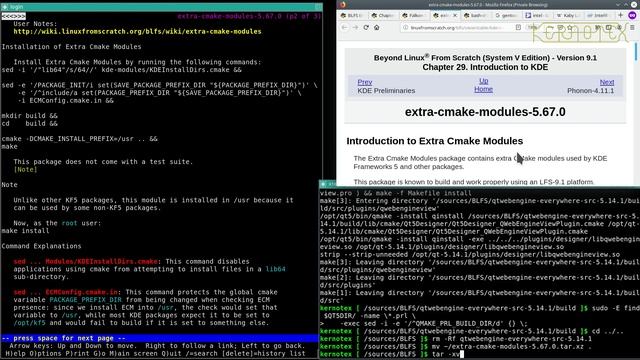Click 'Introduction to Extra Cmake Modules' heading
This screenshot has width=640, height=360.
click(x=435, y=141)
